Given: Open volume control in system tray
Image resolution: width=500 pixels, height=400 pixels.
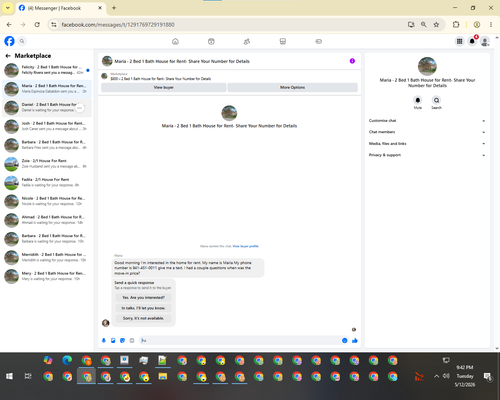Looking at the screenshot, I should (446, 376).
